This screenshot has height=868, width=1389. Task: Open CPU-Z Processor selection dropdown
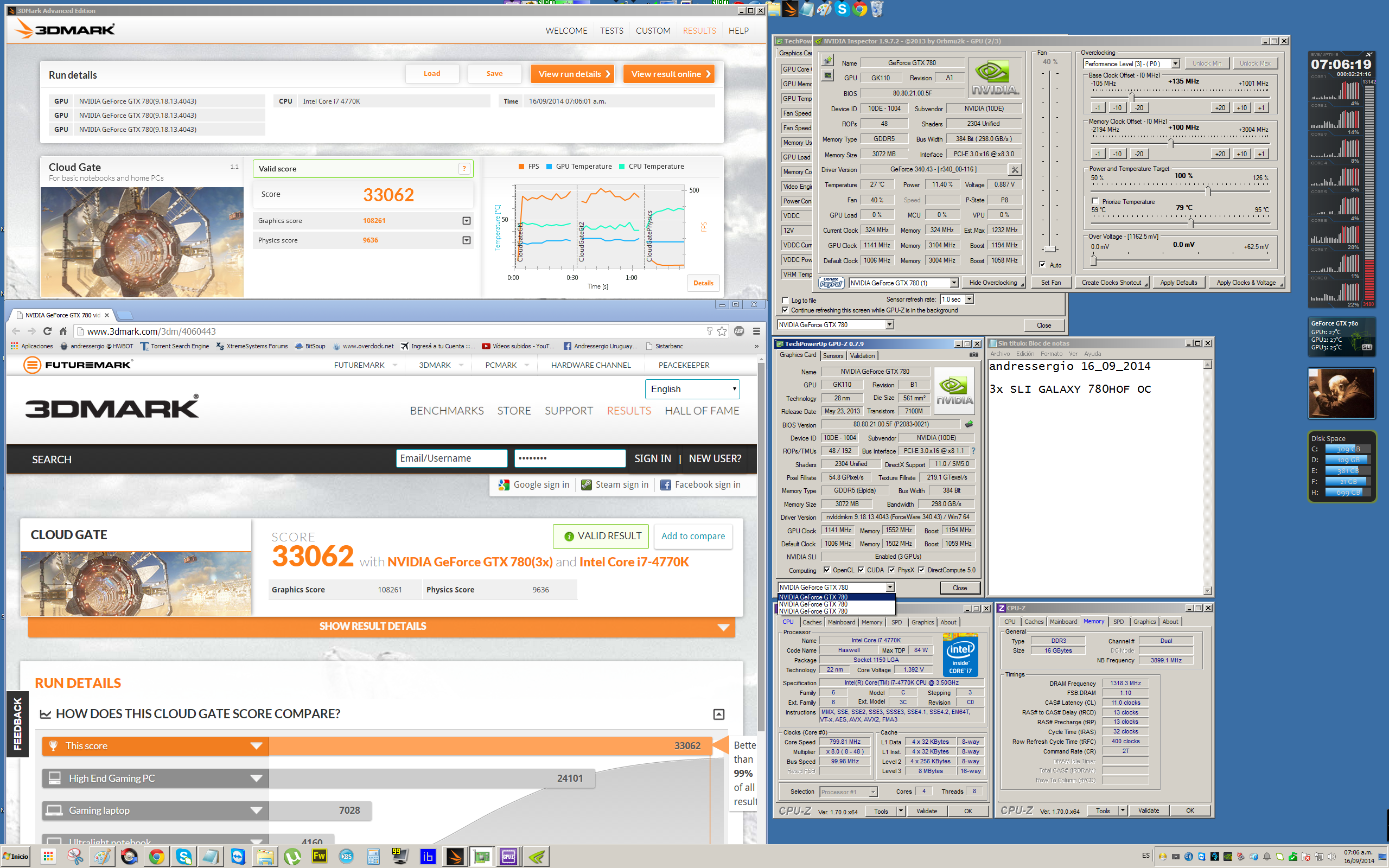849,792
